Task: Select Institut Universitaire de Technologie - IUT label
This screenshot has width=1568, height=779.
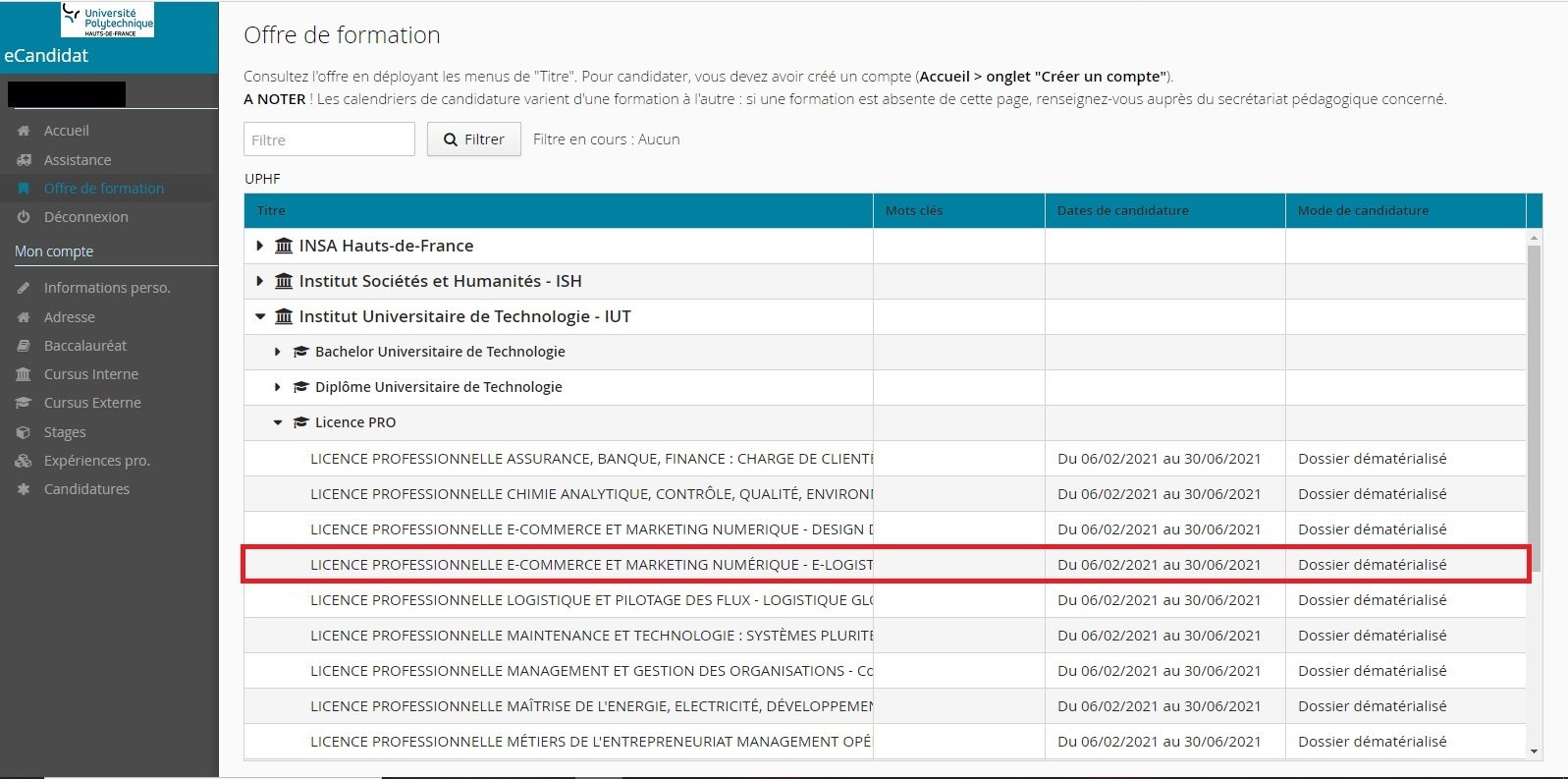Action: (465, 316)
